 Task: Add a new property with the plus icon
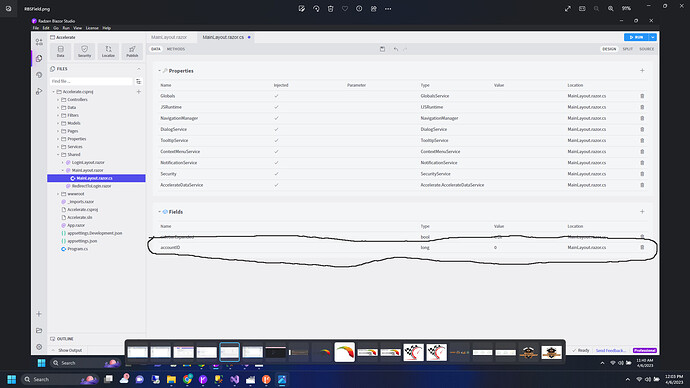[x=642, y=70]
